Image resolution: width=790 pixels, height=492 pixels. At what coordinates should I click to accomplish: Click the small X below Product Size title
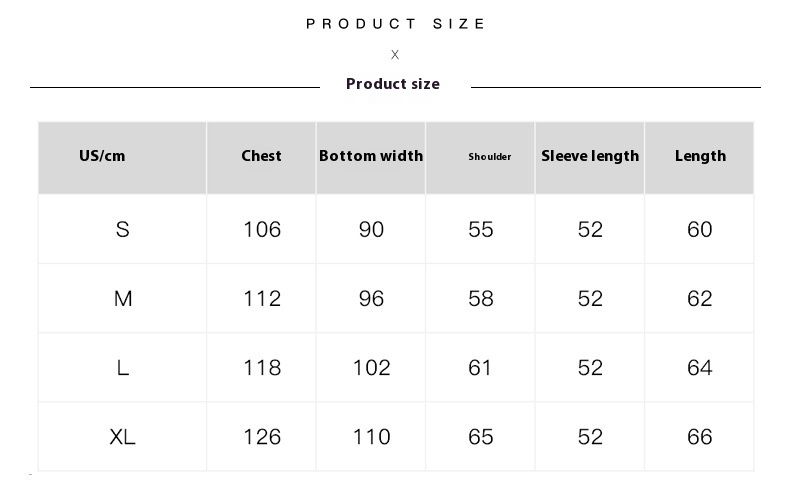pos(395,55)
